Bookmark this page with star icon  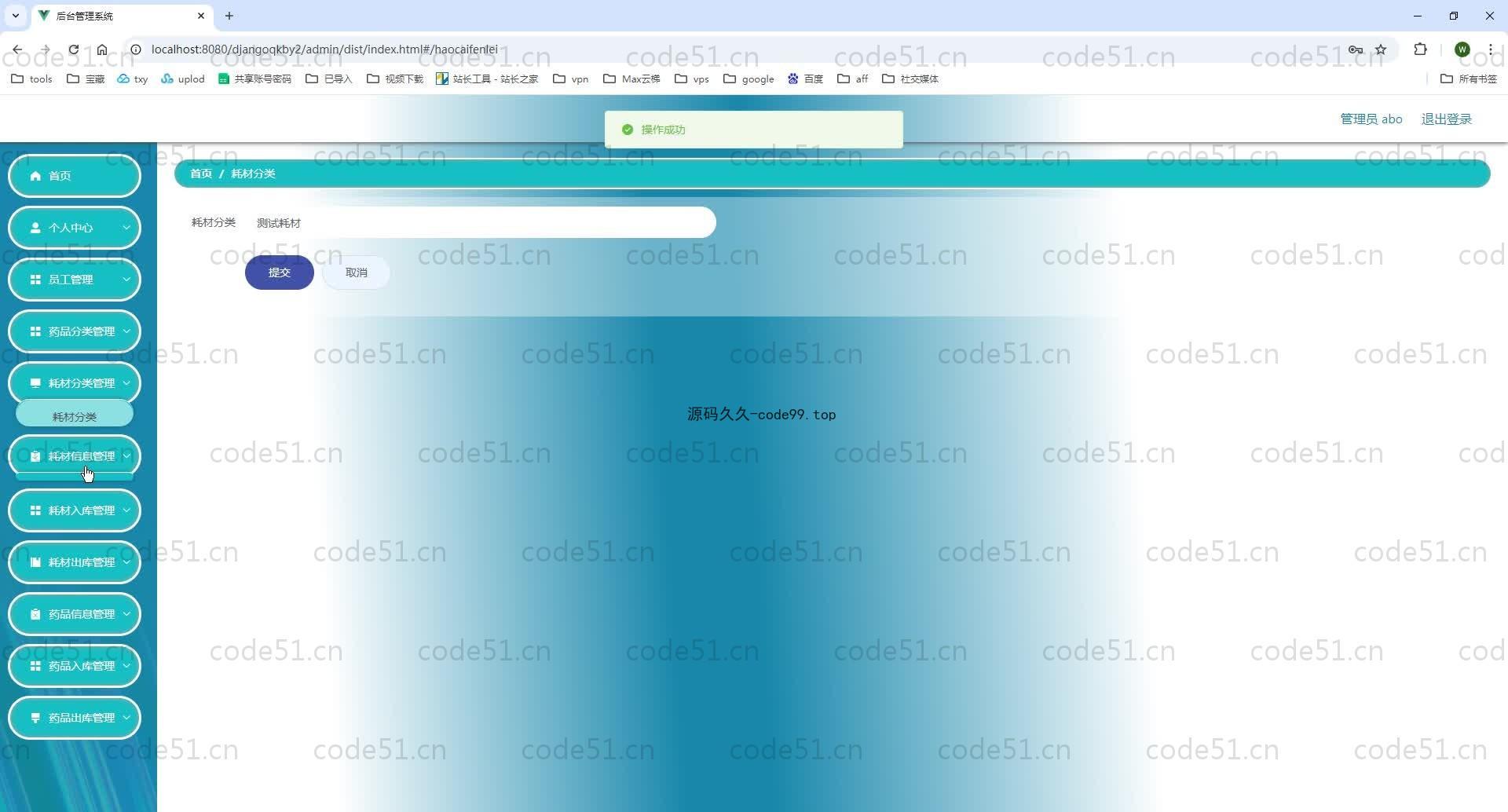(1381, 49)
